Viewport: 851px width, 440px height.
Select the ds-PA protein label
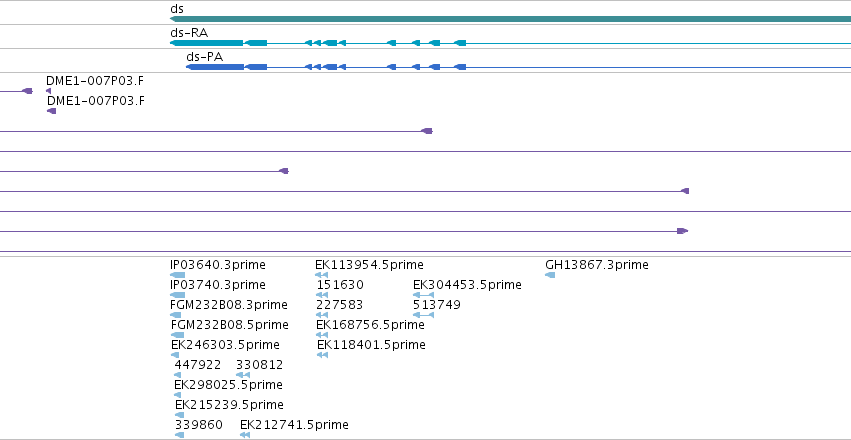click(x=205, y=56)
